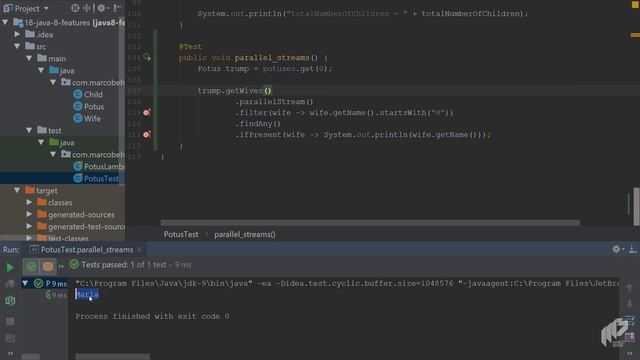
Task: Click the highlighted Maria console output
Action: click(x=87, y=294)
